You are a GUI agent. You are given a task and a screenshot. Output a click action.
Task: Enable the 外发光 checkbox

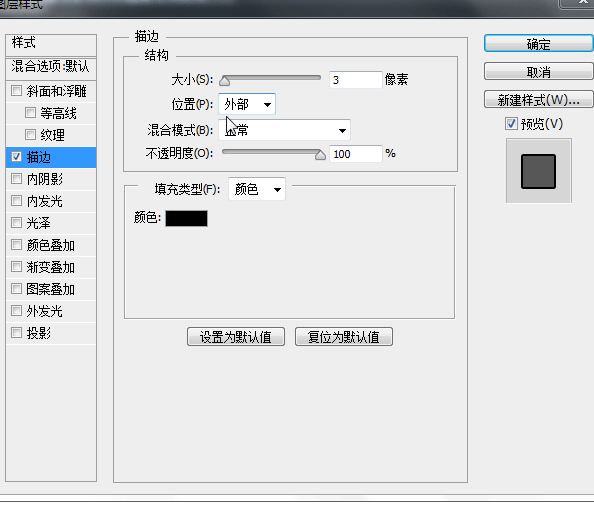16,311
